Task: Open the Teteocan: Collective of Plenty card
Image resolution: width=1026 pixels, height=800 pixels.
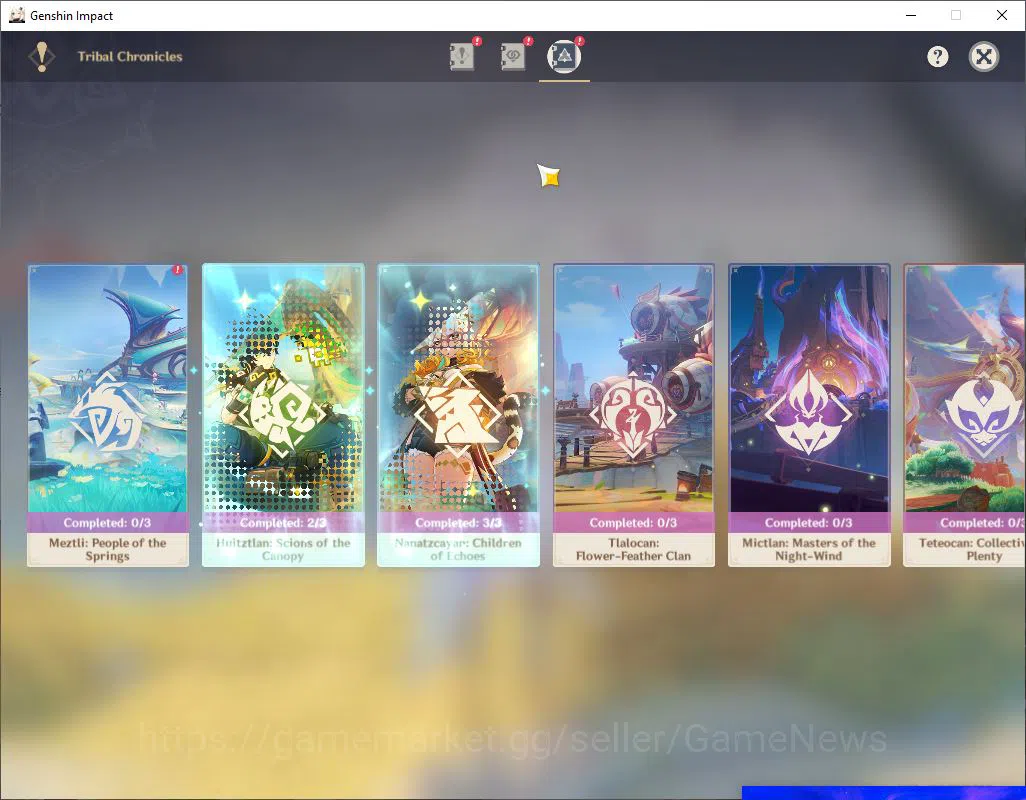Action: [964, 415]
